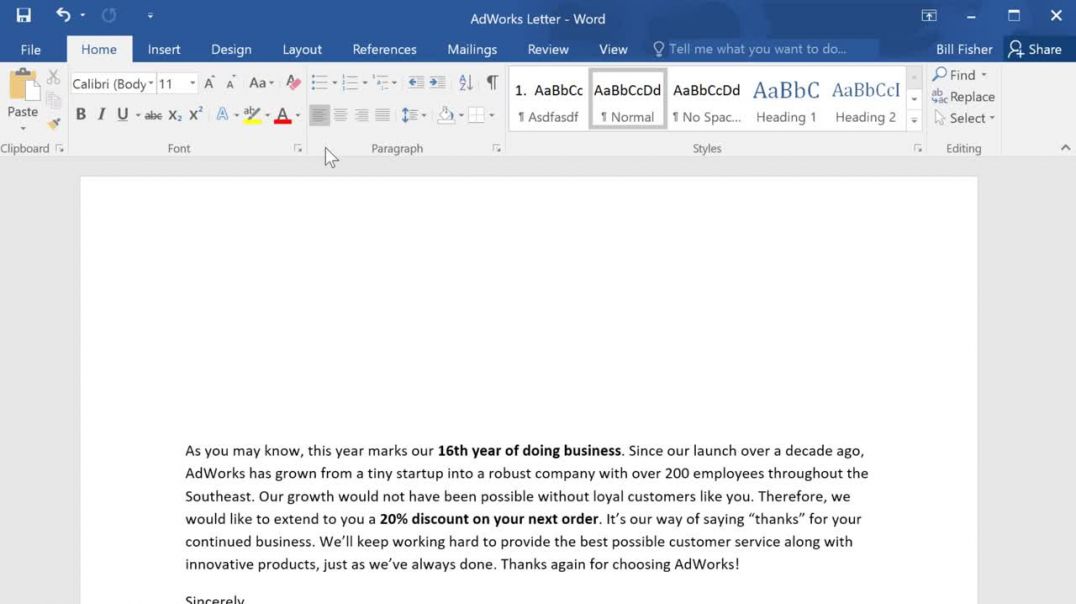The image size is (1076, 604).
Task: Switch to the Insert tab
Action: (164, 49)
